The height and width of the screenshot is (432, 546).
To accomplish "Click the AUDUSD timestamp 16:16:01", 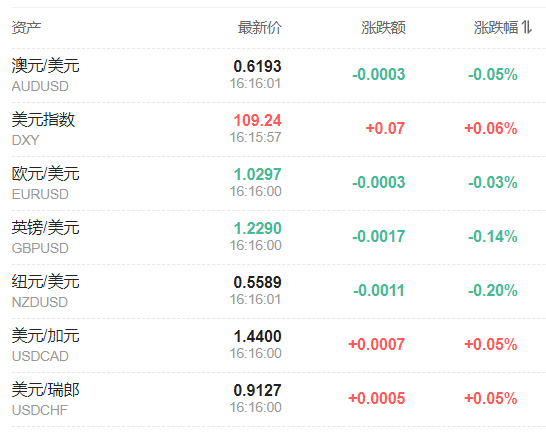I will (x=255, y=83).
